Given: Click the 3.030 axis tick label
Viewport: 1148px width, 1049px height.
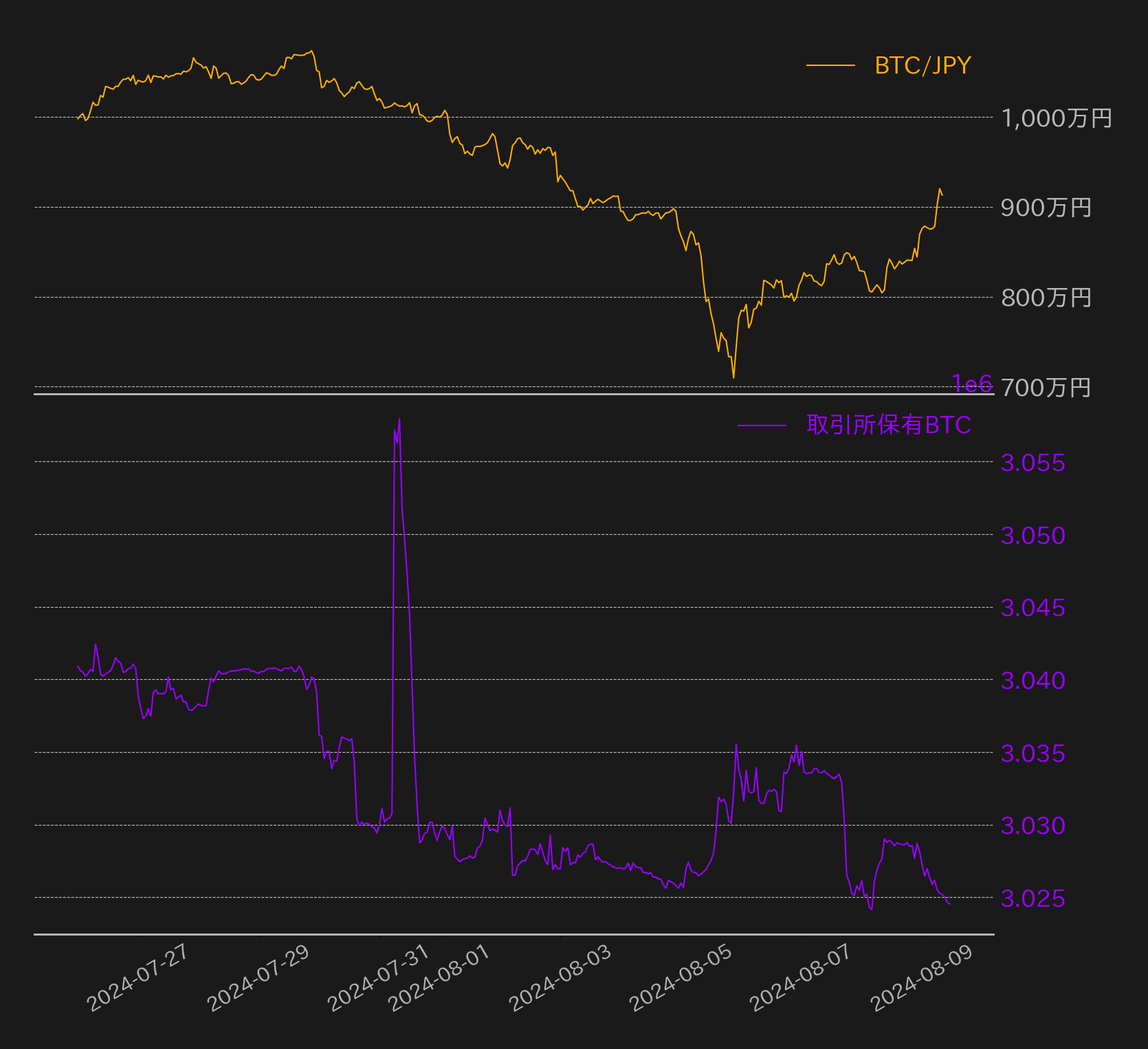Looking at the screenshot, I should tap(1033, 826).
